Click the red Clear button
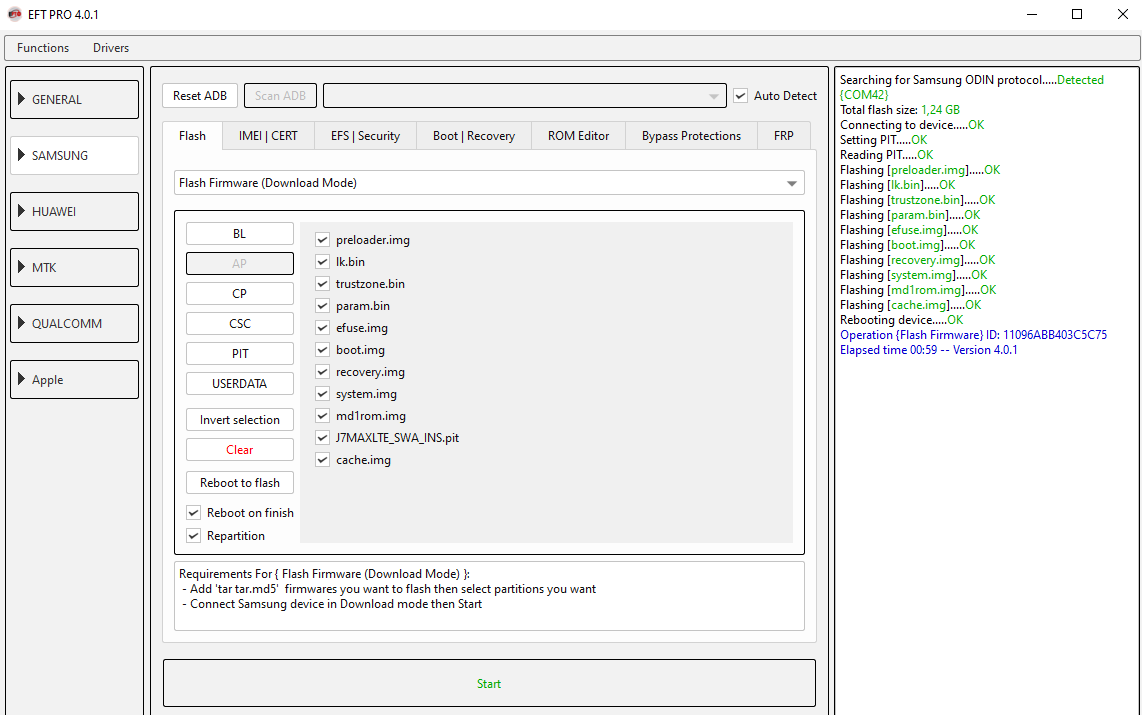This screenshot has width=1142, height=715. click(240, 450)
